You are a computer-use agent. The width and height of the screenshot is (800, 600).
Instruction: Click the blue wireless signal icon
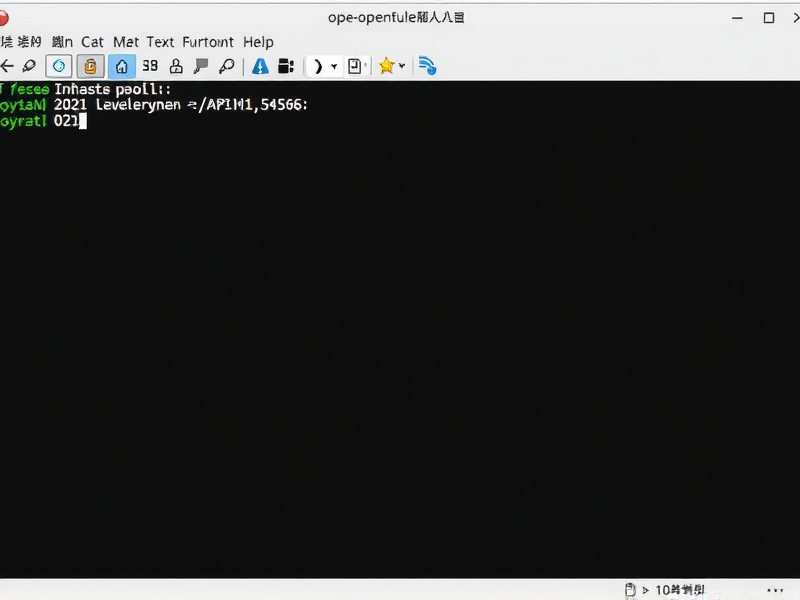427,66
